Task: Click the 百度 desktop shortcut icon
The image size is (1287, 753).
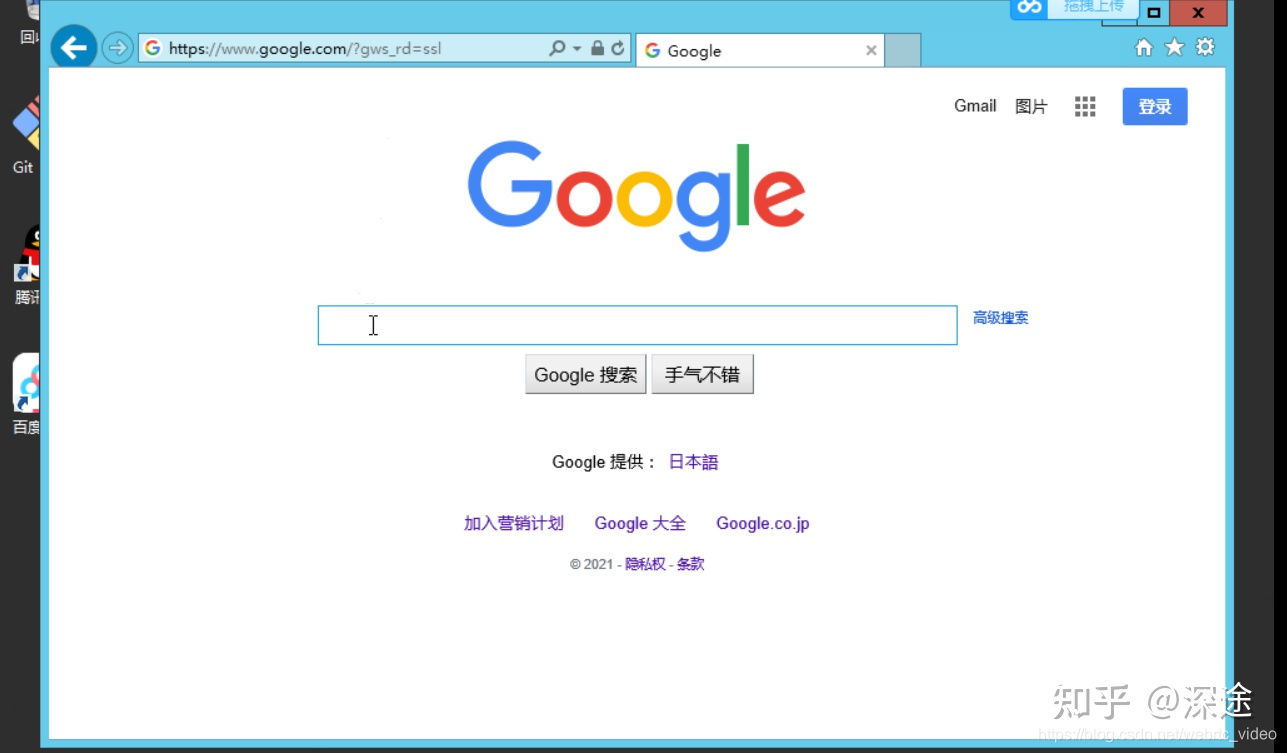Action: pos(26,383)
